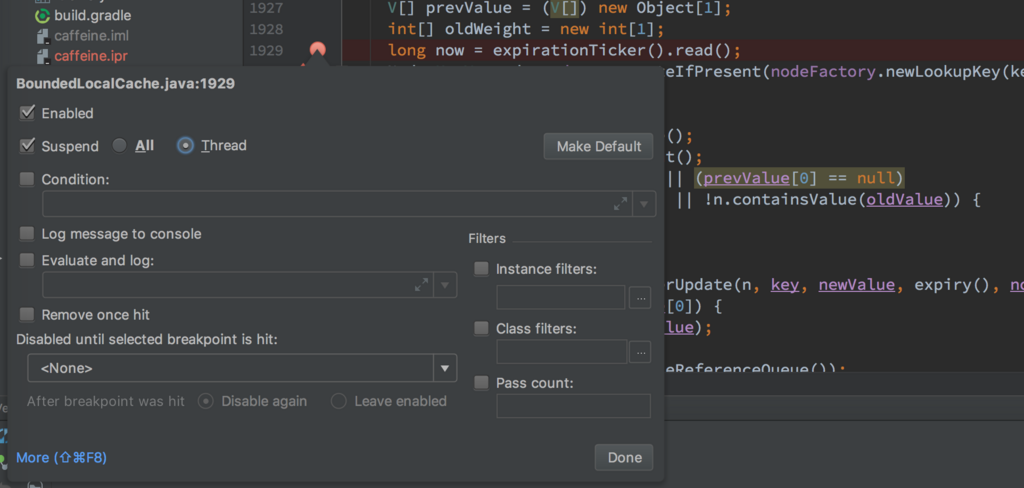This screenshot has height=488, width=1024.
Task: Select build.gradle in project tree
Action: point(92,15)
